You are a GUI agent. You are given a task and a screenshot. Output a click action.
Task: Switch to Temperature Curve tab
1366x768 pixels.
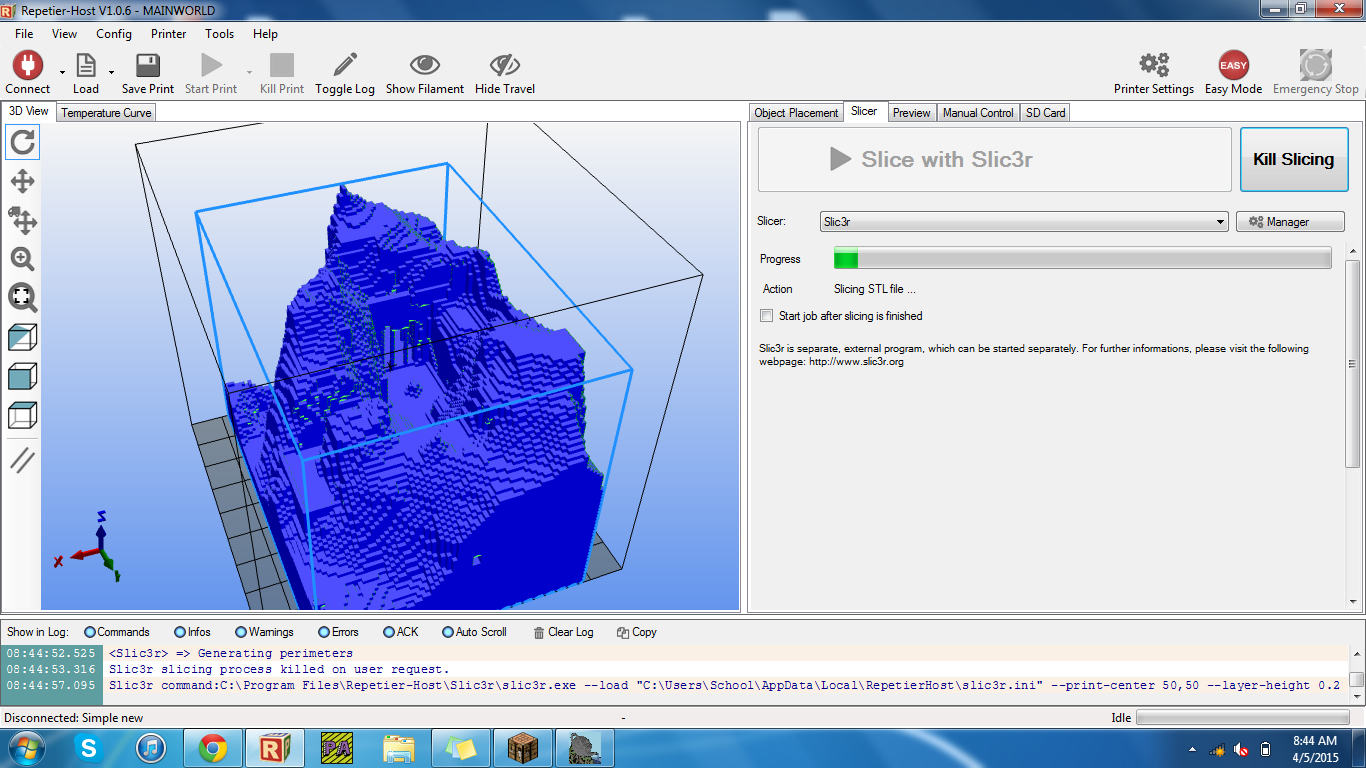(x=106, y=113)
